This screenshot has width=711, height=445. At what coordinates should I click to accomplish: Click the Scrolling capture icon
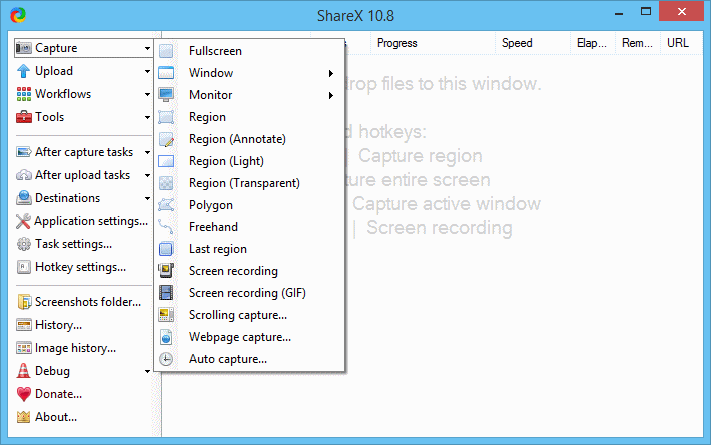(x=166, y=315)
